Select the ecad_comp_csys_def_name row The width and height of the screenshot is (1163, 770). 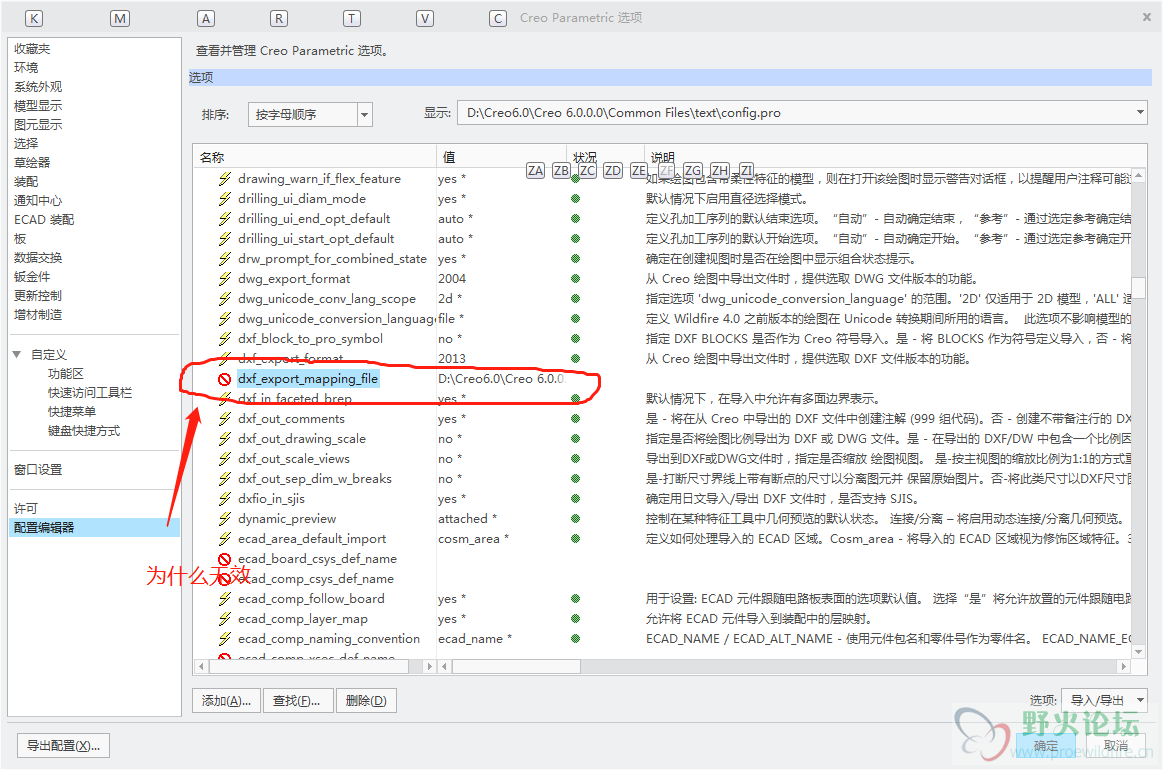click(315, 579)
